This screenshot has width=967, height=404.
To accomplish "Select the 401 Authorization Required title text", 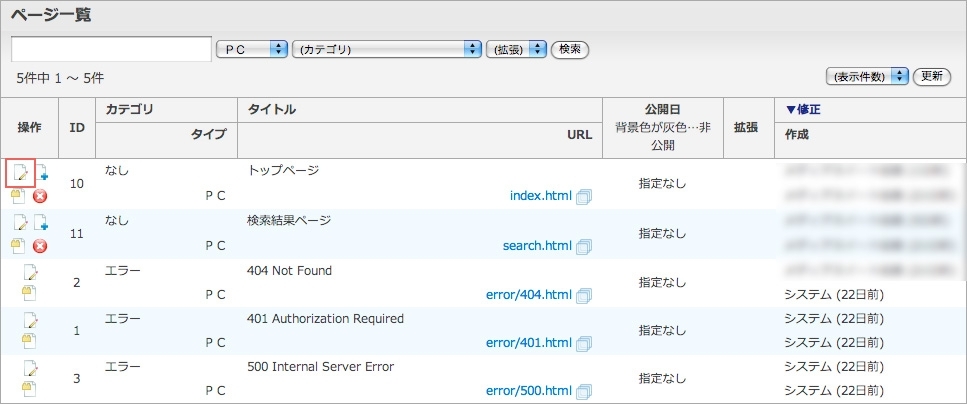I will pyautogui.click(x=325, y=319).
